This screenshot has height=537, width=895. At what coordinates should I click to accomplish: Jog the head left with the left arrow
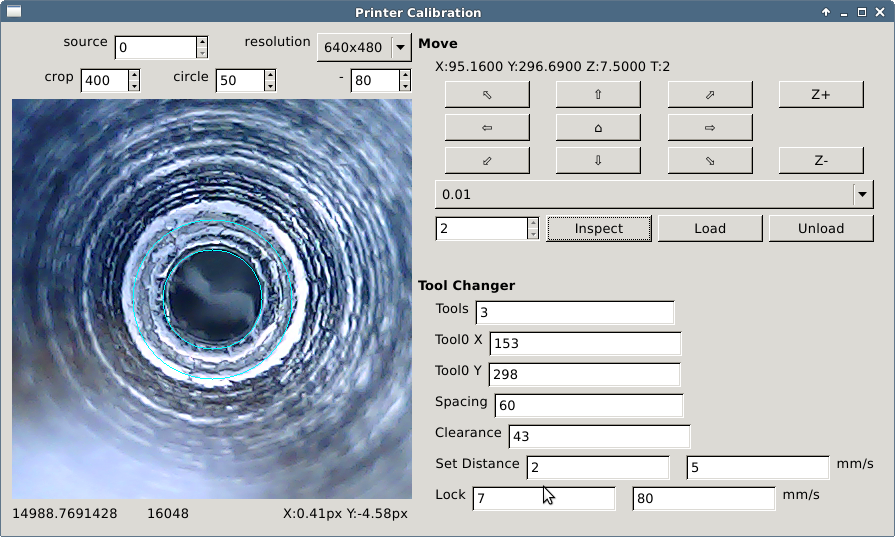click(487, 127)
